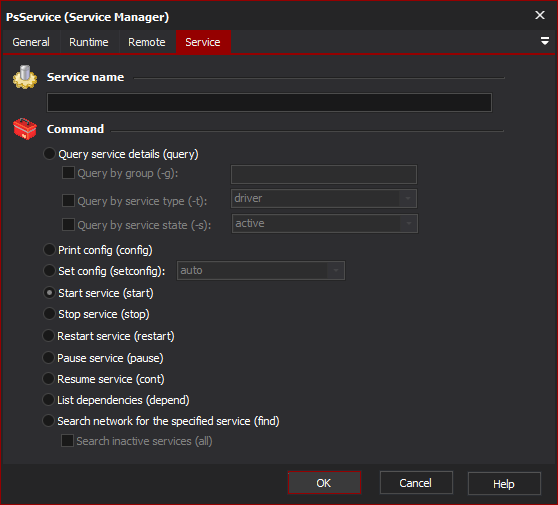This screenshot has height=505, width=558.
Task: Click the Command section heading
Action: [x=75, y=129]
